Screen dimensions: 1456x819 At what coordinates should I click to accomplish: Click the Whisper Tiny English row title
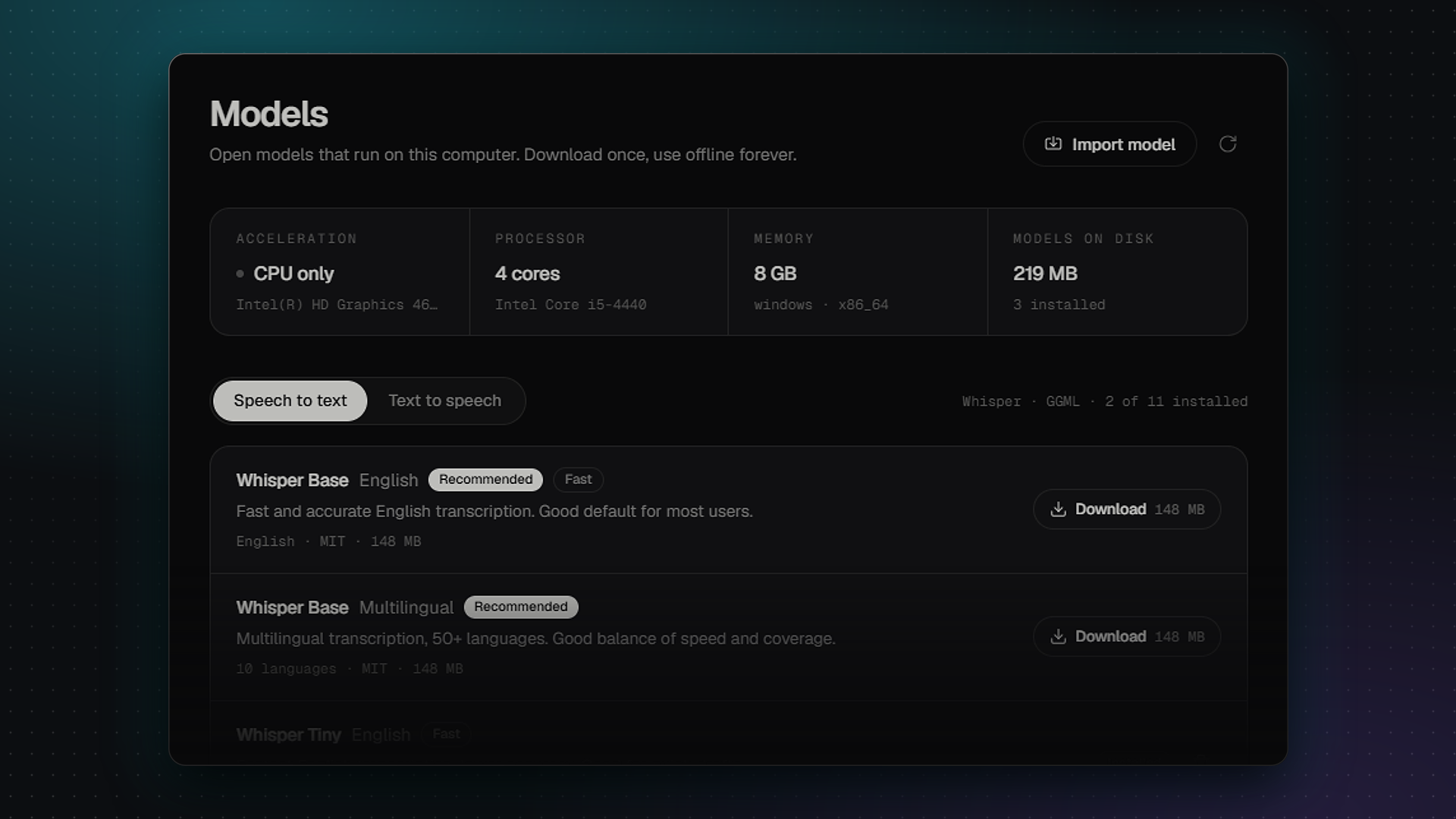[x=323, y=735]
